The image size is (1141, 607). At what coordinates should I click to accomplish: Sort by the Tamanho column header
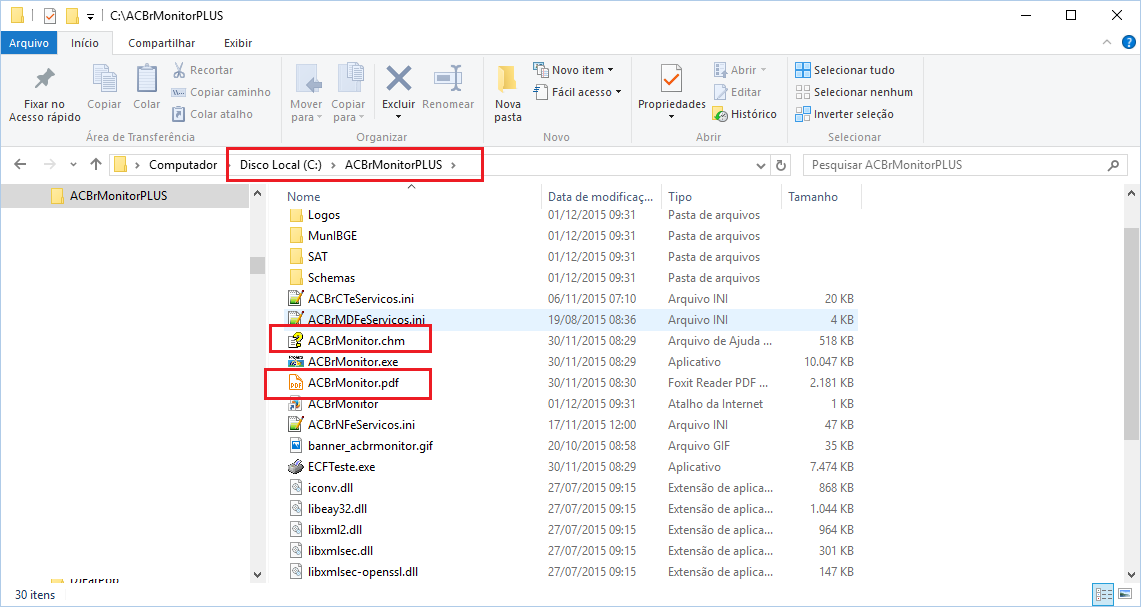pyautogui.click(x=813, y=197)
